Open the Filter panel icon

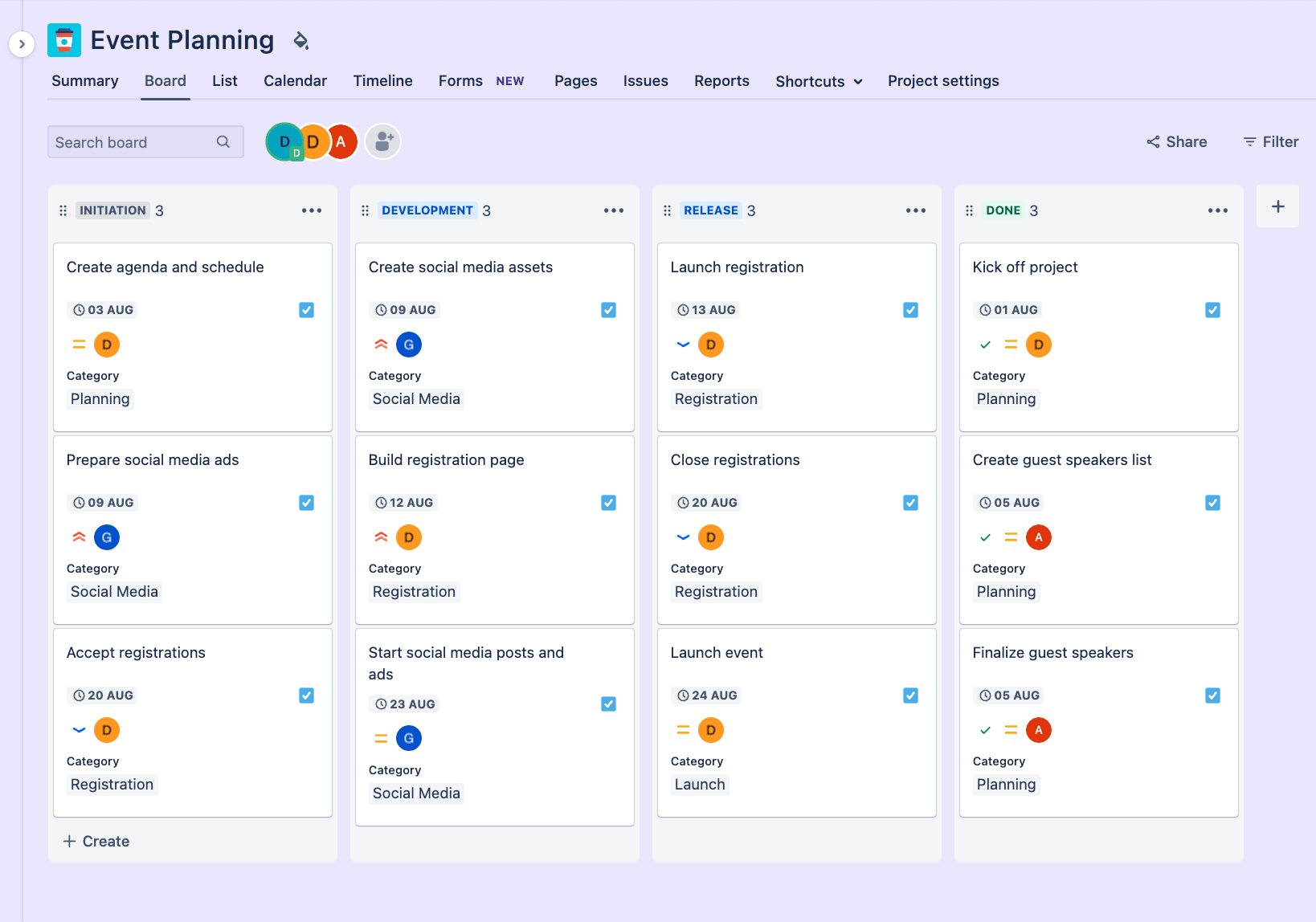pos(1251,141)
